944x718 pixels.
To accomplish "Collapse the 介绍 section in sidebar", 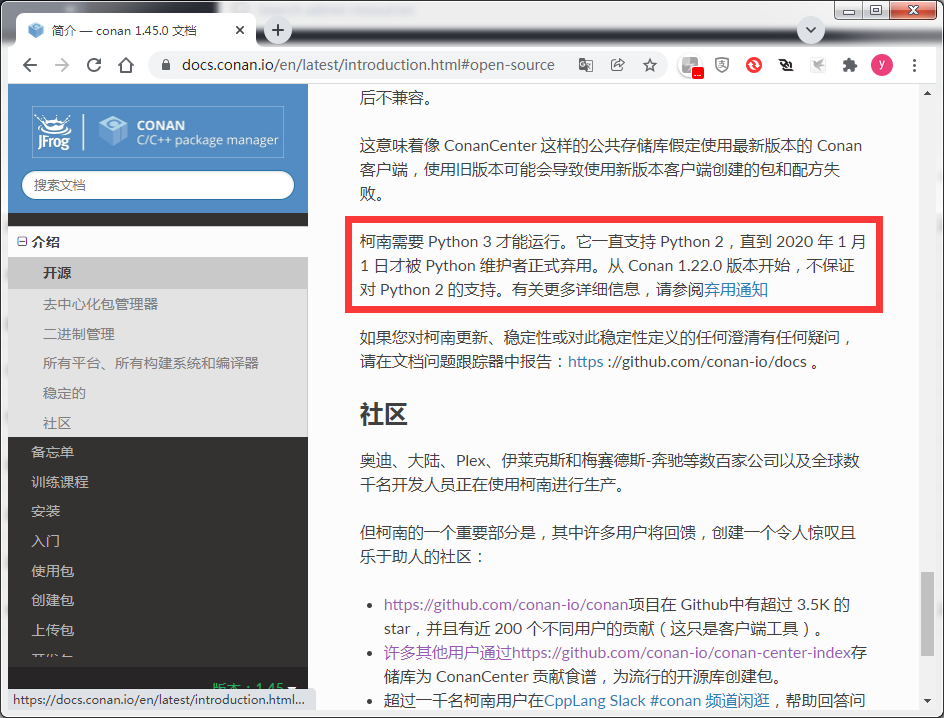I will click(21, 241).
